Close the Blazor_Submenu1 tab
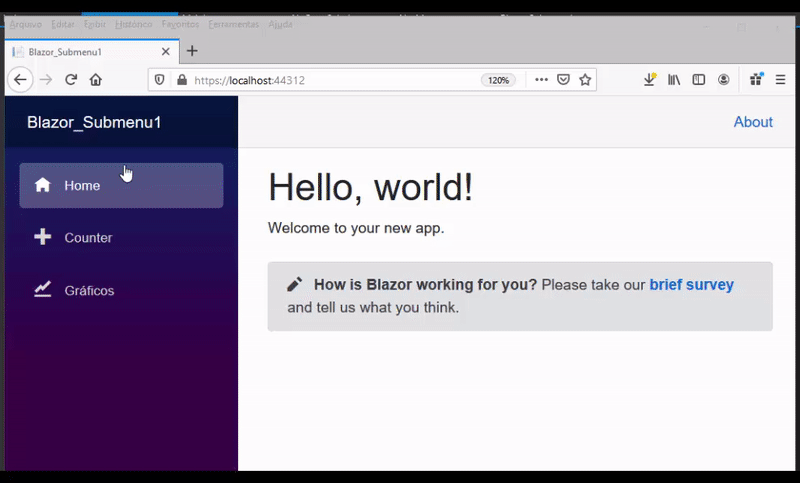This screenshot has width=800, height=483. click(165, 52)
